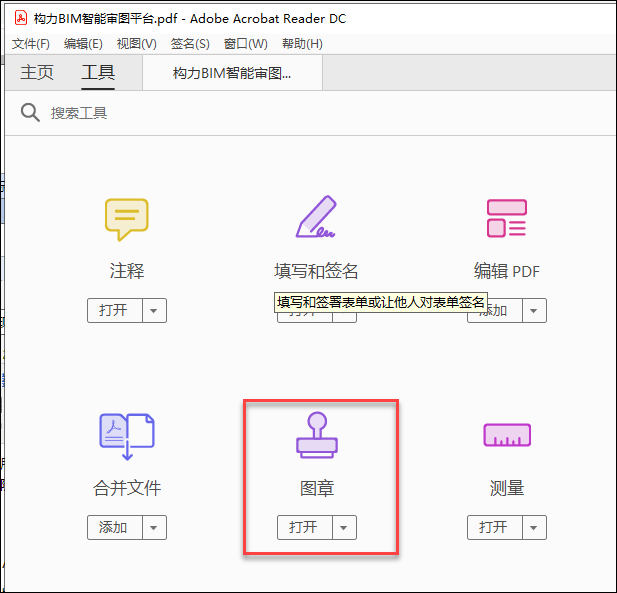Open the 窗口(W) menu
Viewport: 617px width, 593px height.
click(x=246, y=44)
